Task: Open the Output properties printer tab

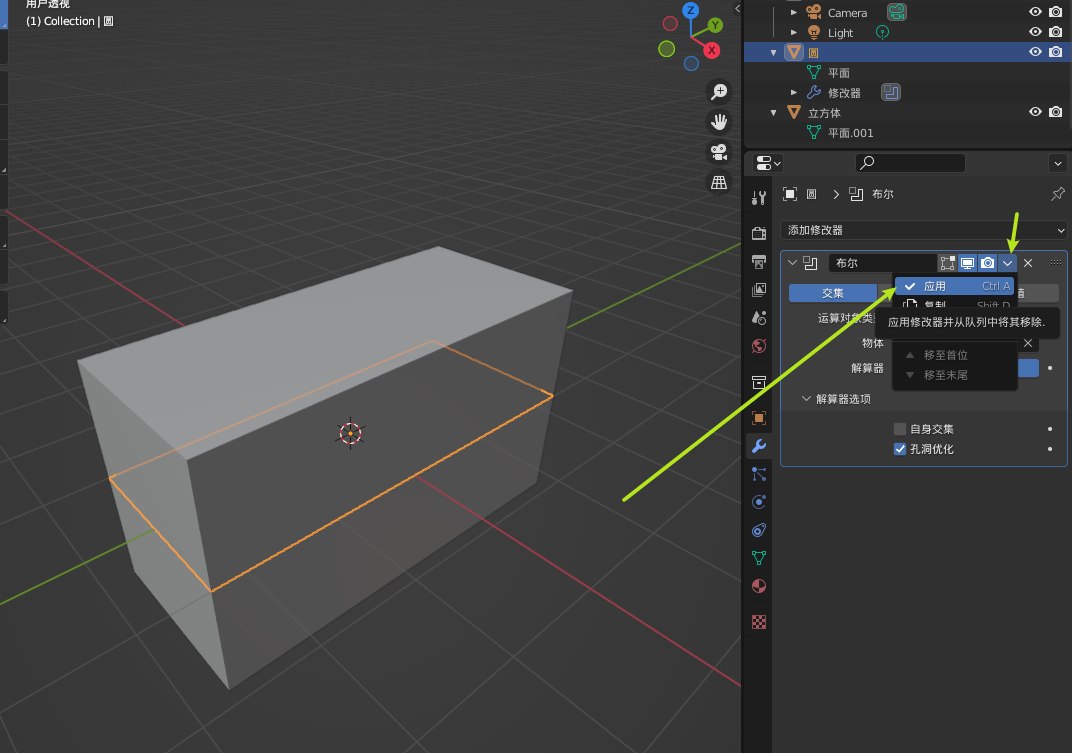Action: [759, 261]
